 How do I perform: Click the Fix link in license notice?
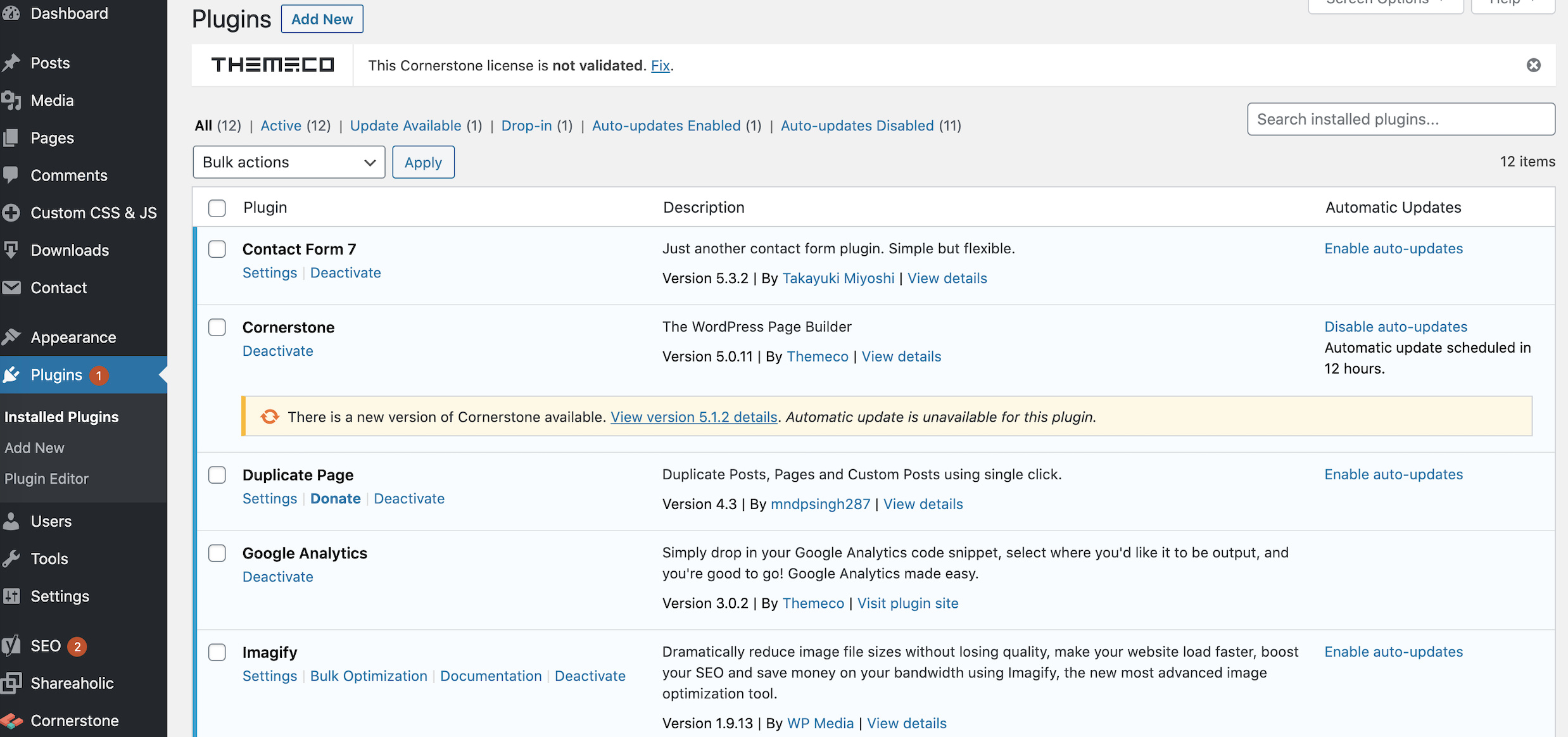(661, 65)
